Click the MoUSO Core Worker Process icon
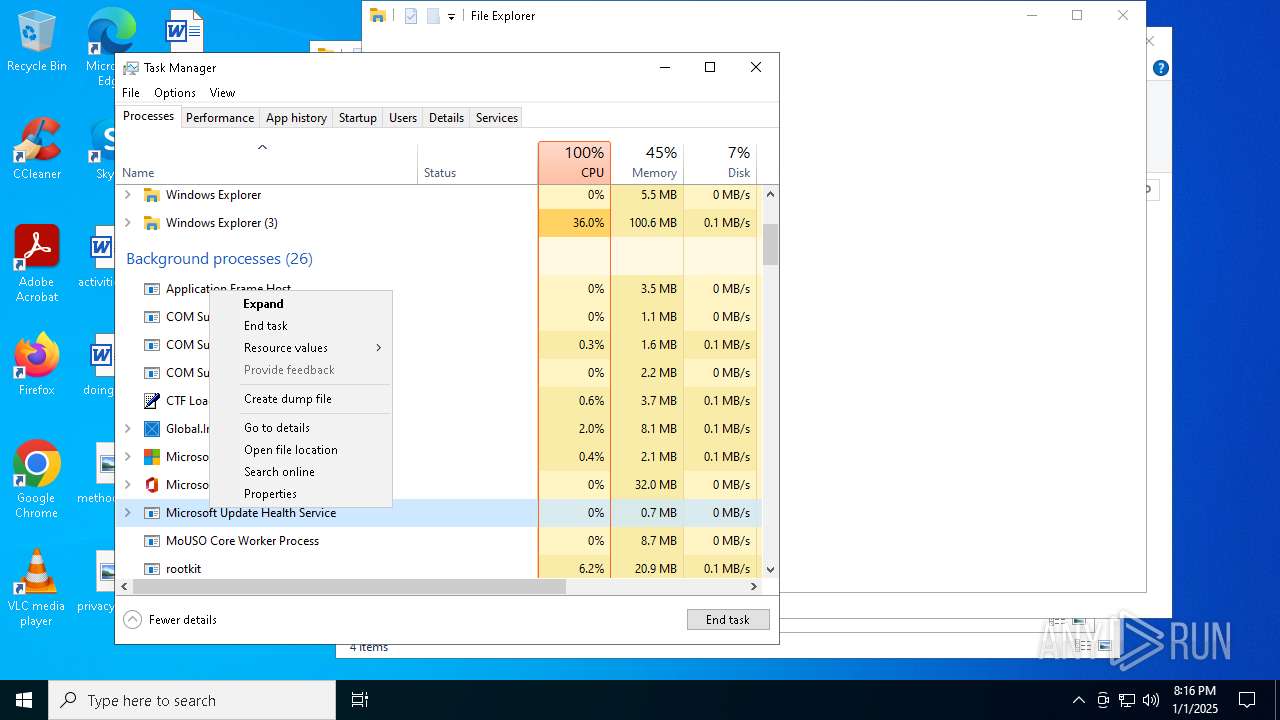The width and height of the screenshot is (1280, 720). click(x=152, y=541)
